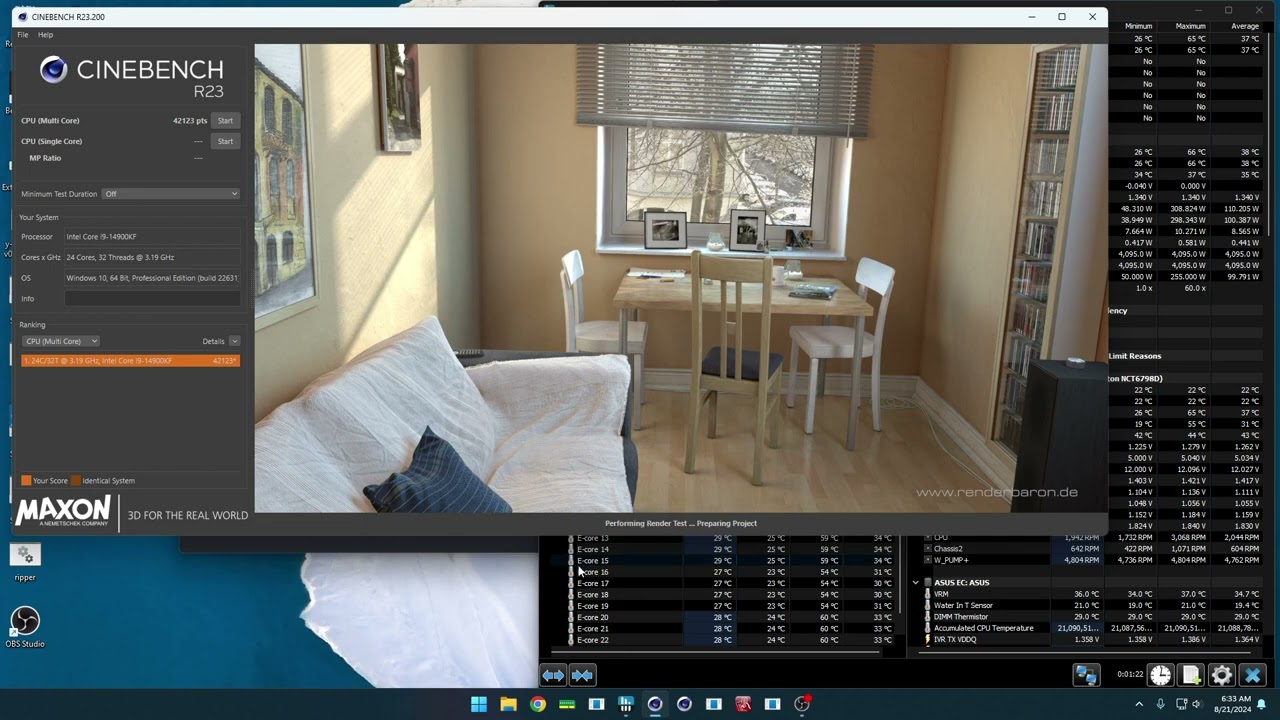Viewport: 1280px width, 720px height.
Task: Open HWiNFO settings gear icon
Action: click(x=1222, y=675)
